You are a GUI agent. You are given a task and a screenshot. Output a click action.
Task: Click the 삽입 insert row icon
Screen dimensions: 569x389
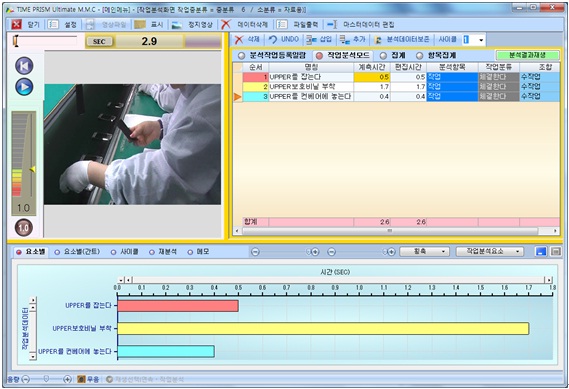311,40
